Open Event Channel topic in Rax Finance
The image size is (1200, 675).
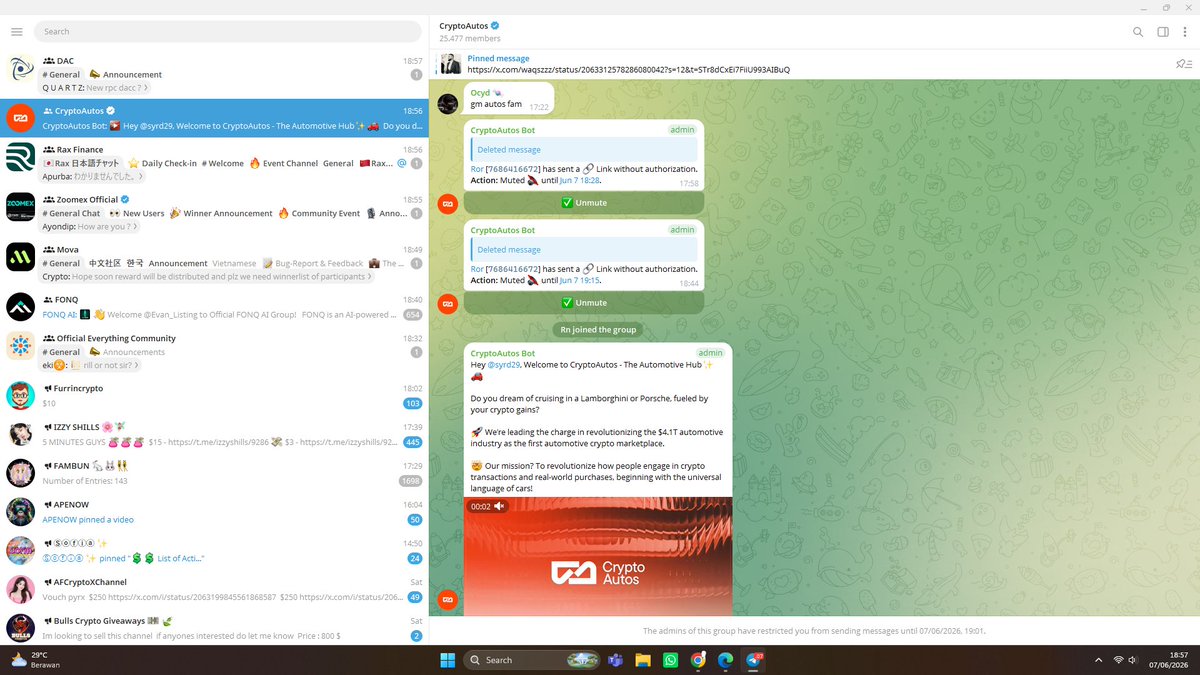click(x=283, y=163)
